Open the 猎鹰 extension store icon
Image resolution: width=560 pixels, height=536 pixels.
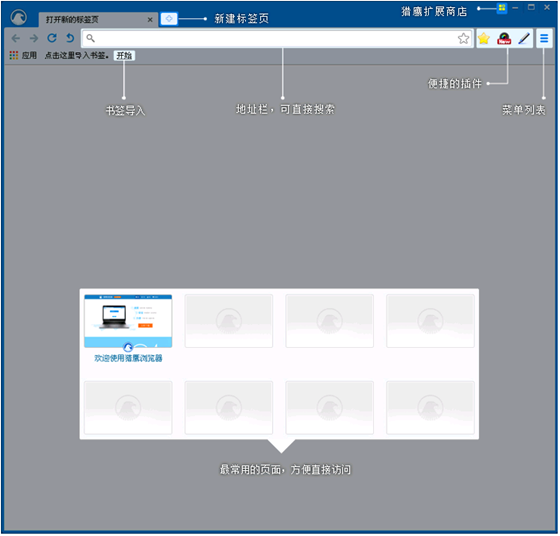502,8
